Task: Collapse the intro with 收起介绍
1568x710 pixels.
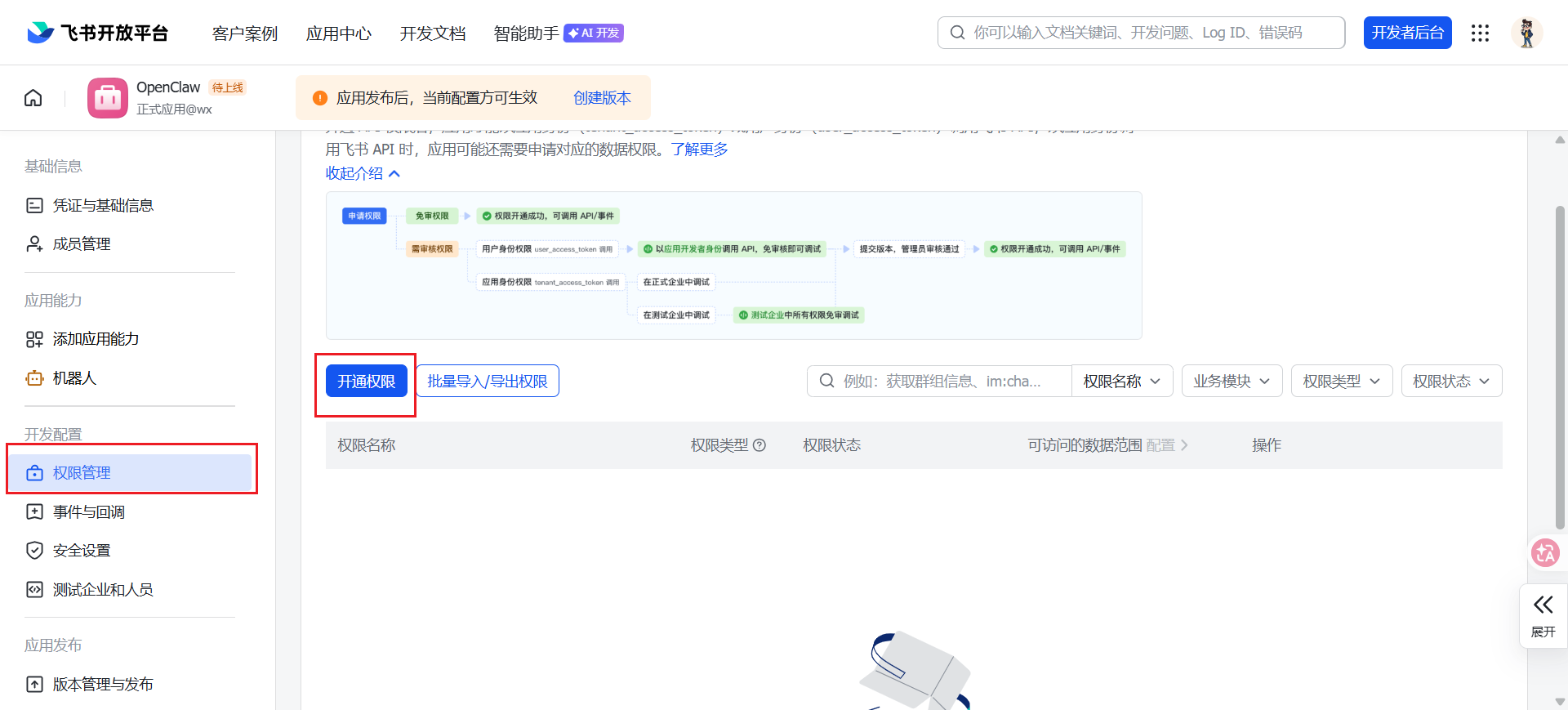Action: pos(363,173)
